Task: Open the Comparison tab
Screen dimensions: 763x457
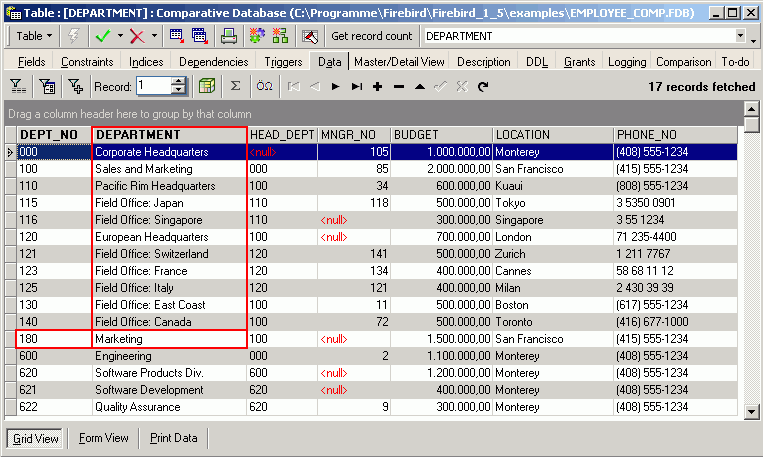Action: tap(683, 62)
